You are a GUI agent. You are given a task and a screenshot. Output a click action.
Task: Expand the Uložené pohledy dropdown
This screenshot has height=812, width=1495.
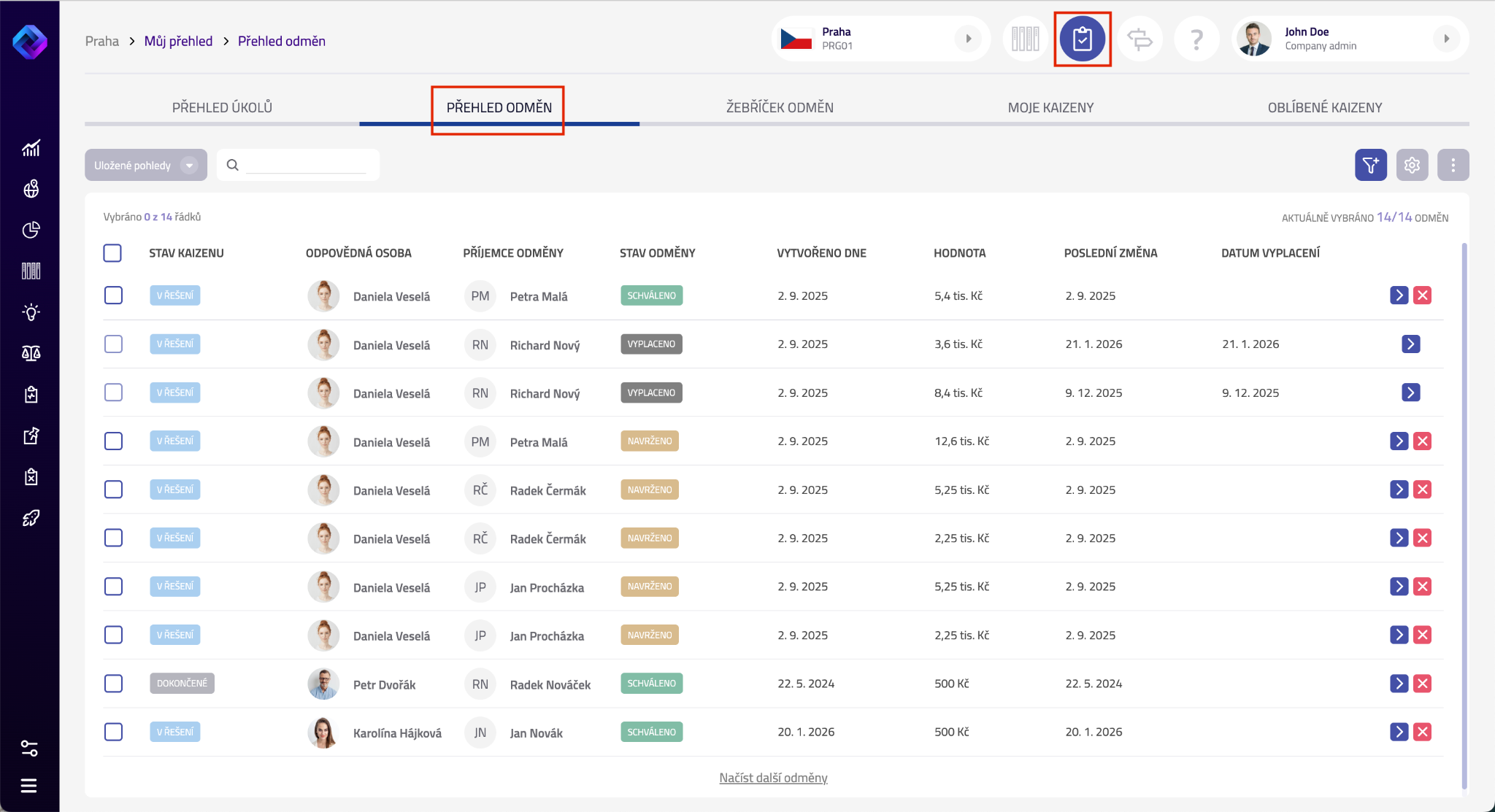[x=145, y=165]
